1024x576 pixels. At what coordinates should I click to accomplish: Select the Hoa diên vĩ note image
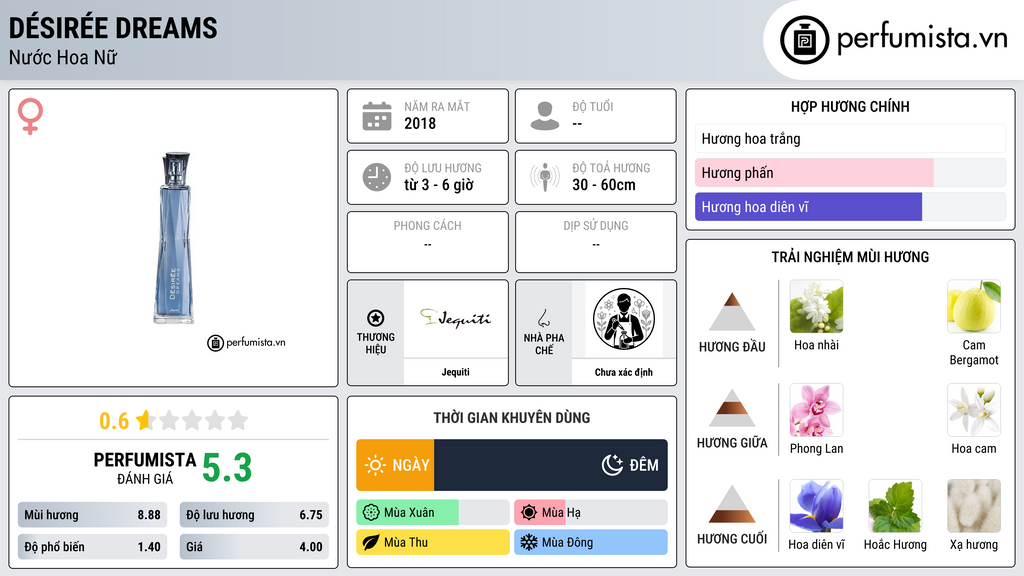coord(816,506)
